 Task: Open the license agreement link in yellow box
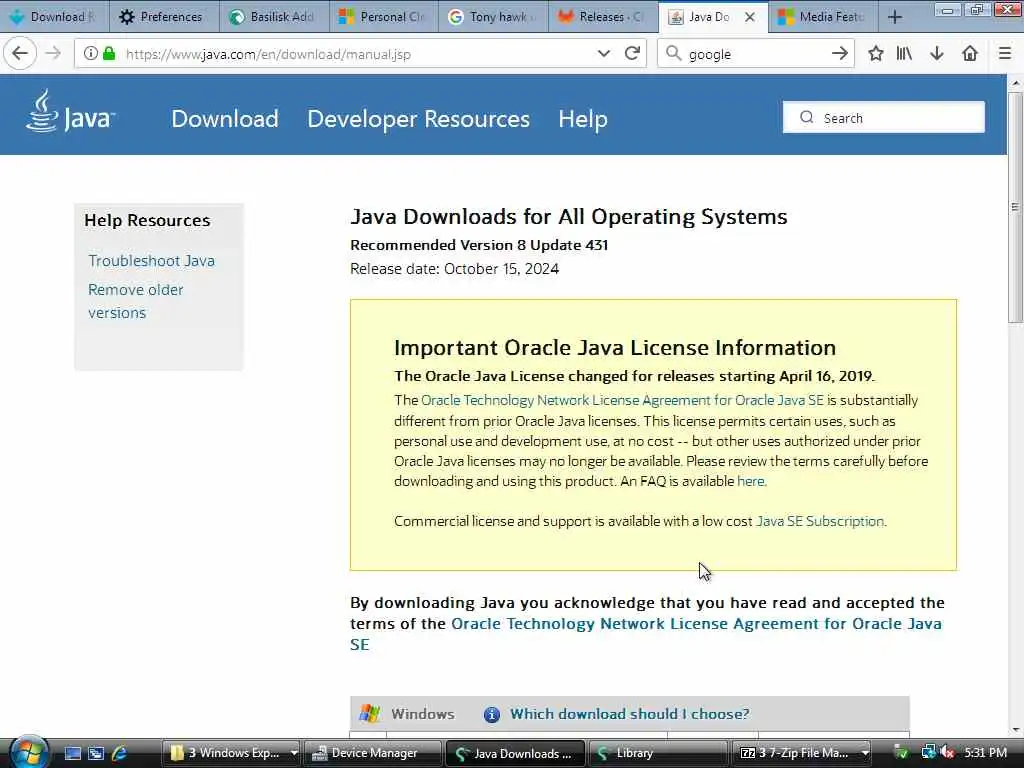(622, 400)
